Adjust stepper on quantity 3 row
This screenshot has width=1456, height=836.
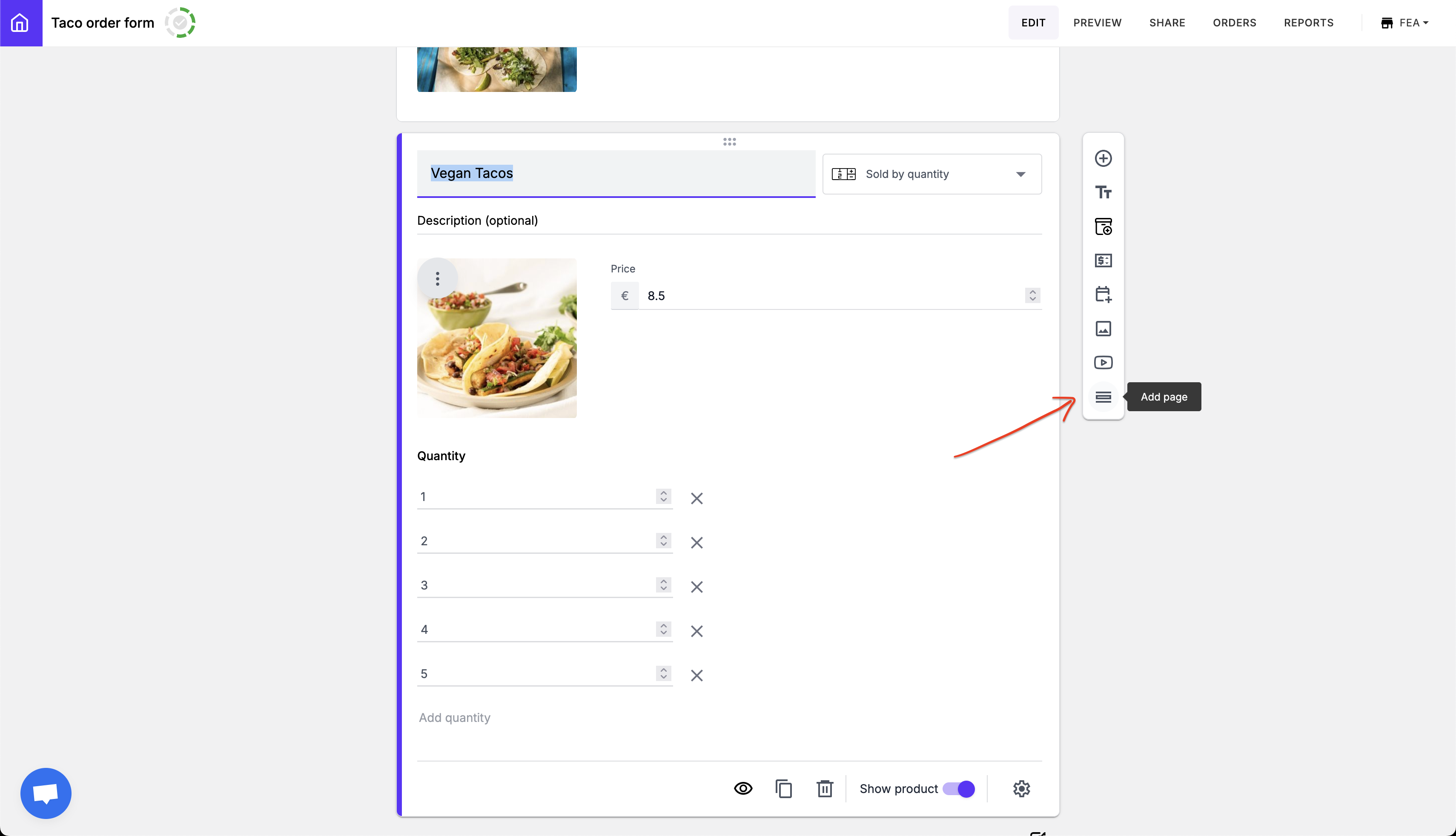664,585
